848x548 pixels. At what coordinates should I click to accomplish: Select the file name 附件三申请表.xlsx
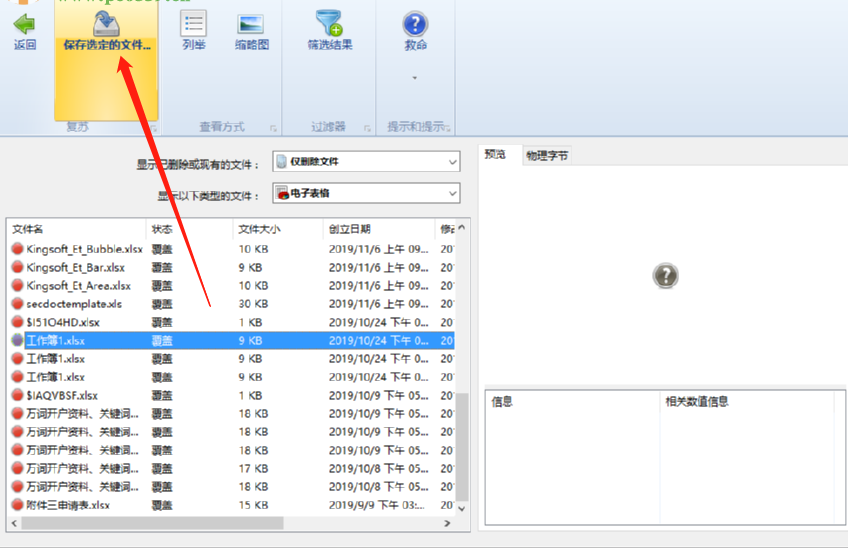68,505
